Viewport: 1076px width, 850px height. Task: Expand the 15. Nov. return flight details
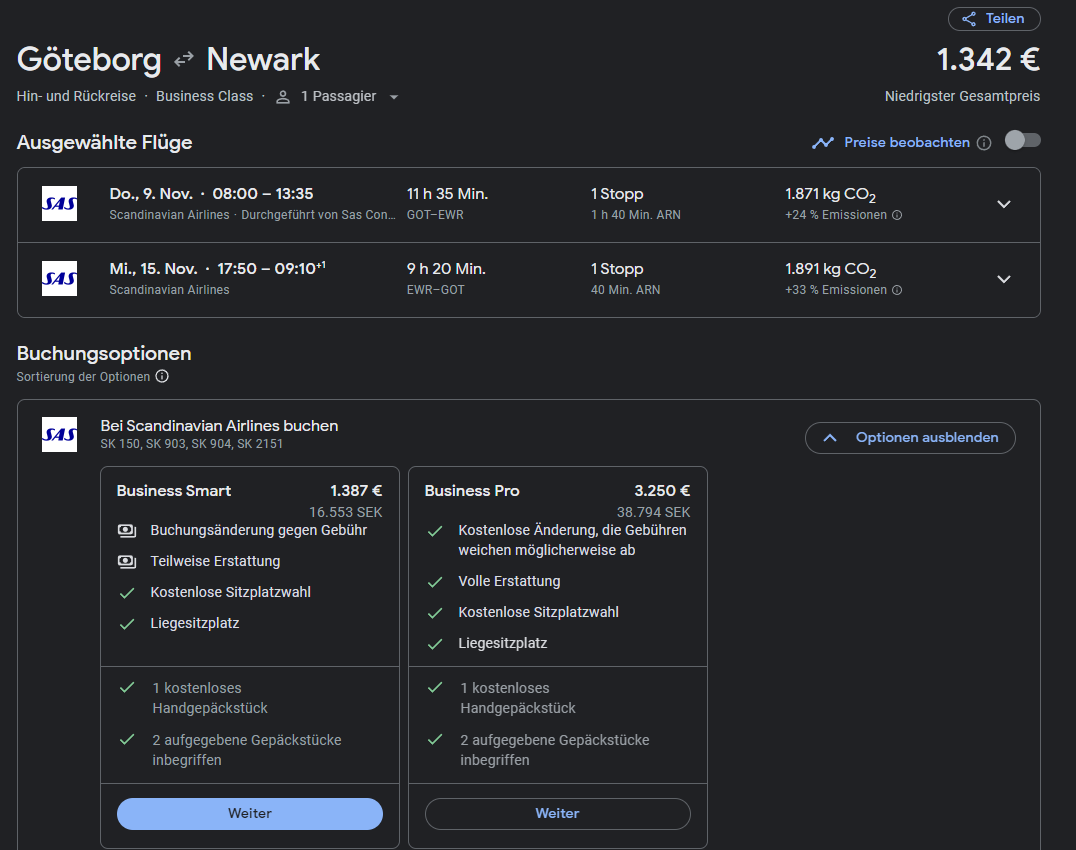[x=1004, y=279]
